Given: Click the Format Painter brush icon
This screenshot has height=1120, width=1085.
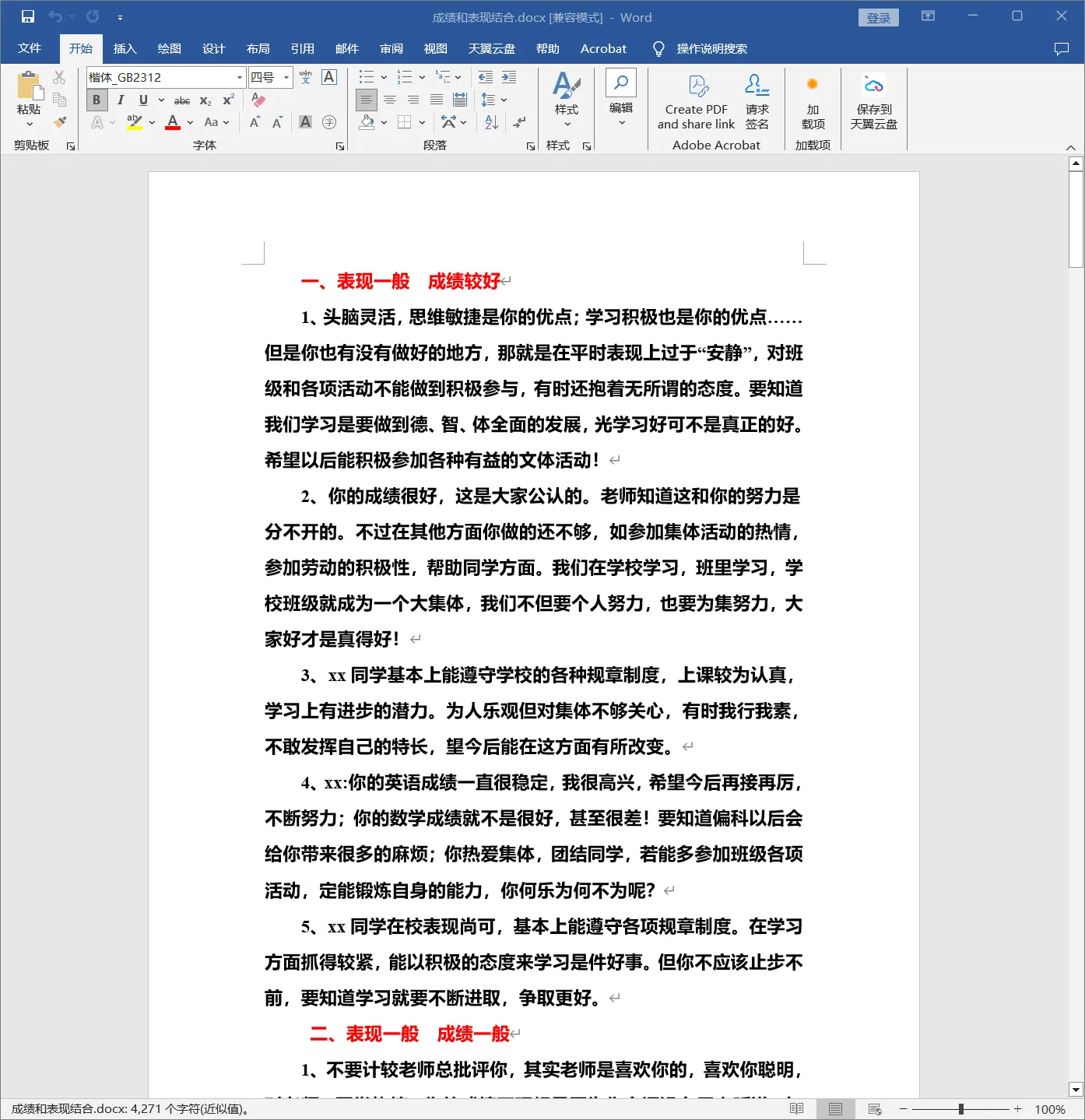Looking at the screenshot, I should coord(60,121).
